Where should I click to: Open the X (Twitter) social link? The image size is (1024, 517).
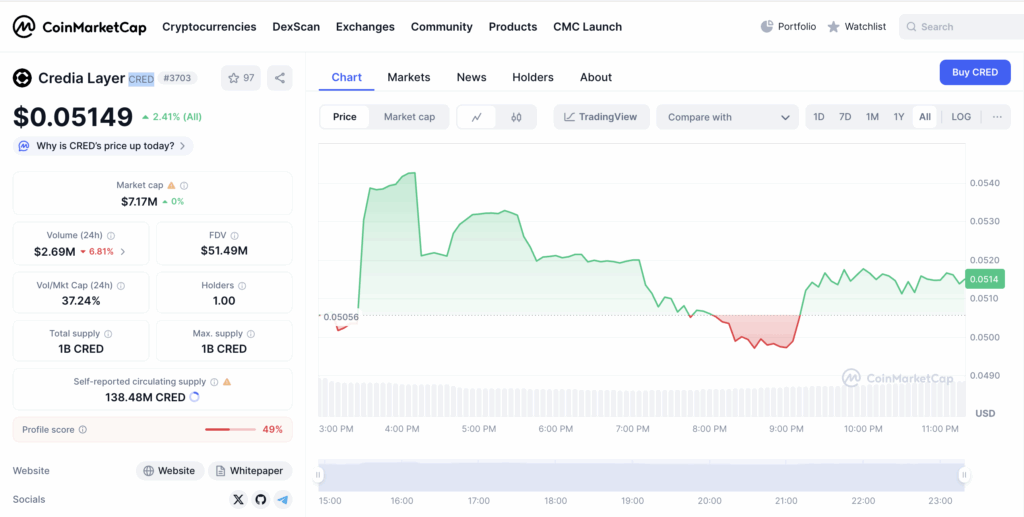point(238,499)
